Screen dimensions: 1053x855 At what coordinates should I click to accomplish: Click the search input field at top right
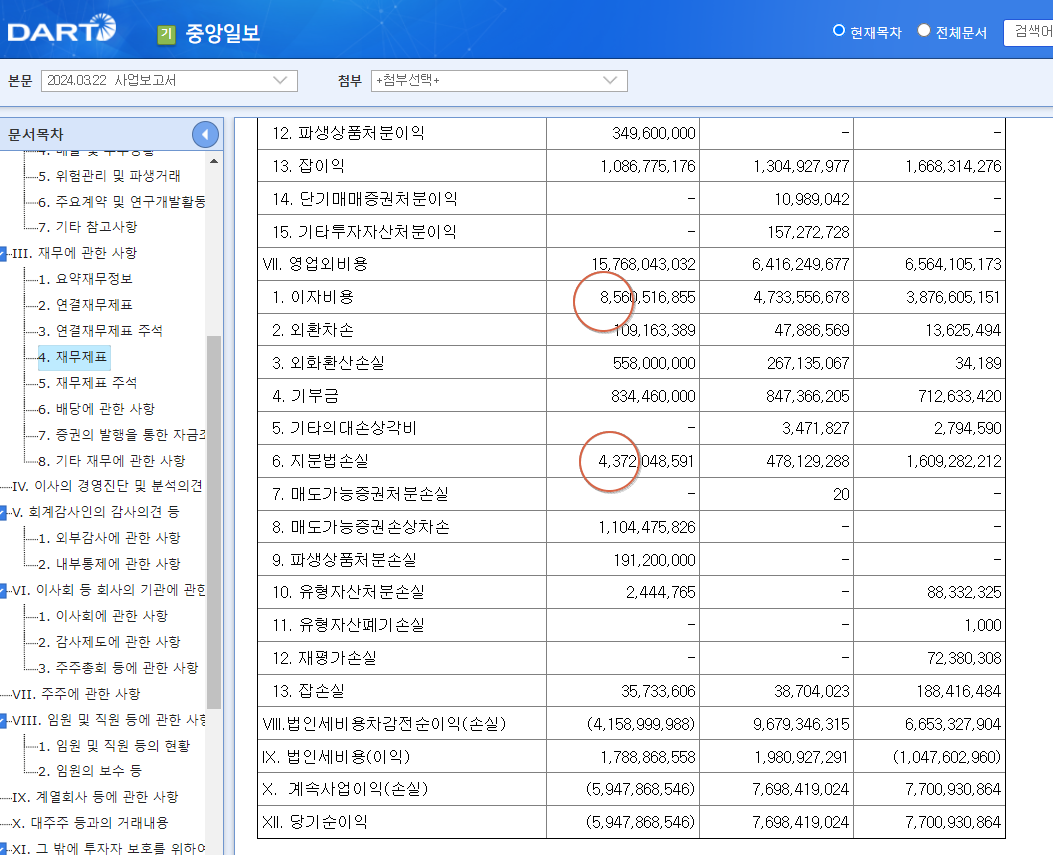[1028, 32]
